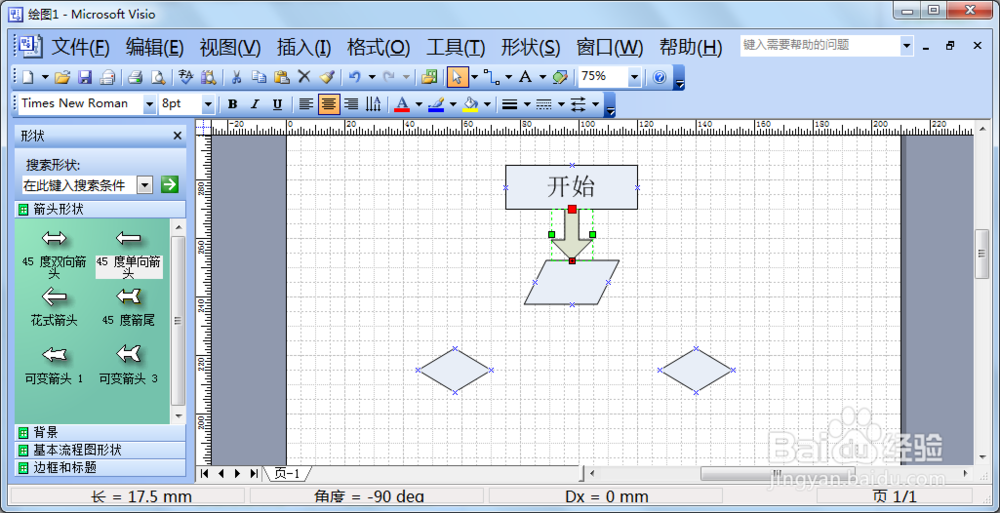Select the 开始 rectangle on canvas
This screenshot has height=513, width=1000.
571,187
